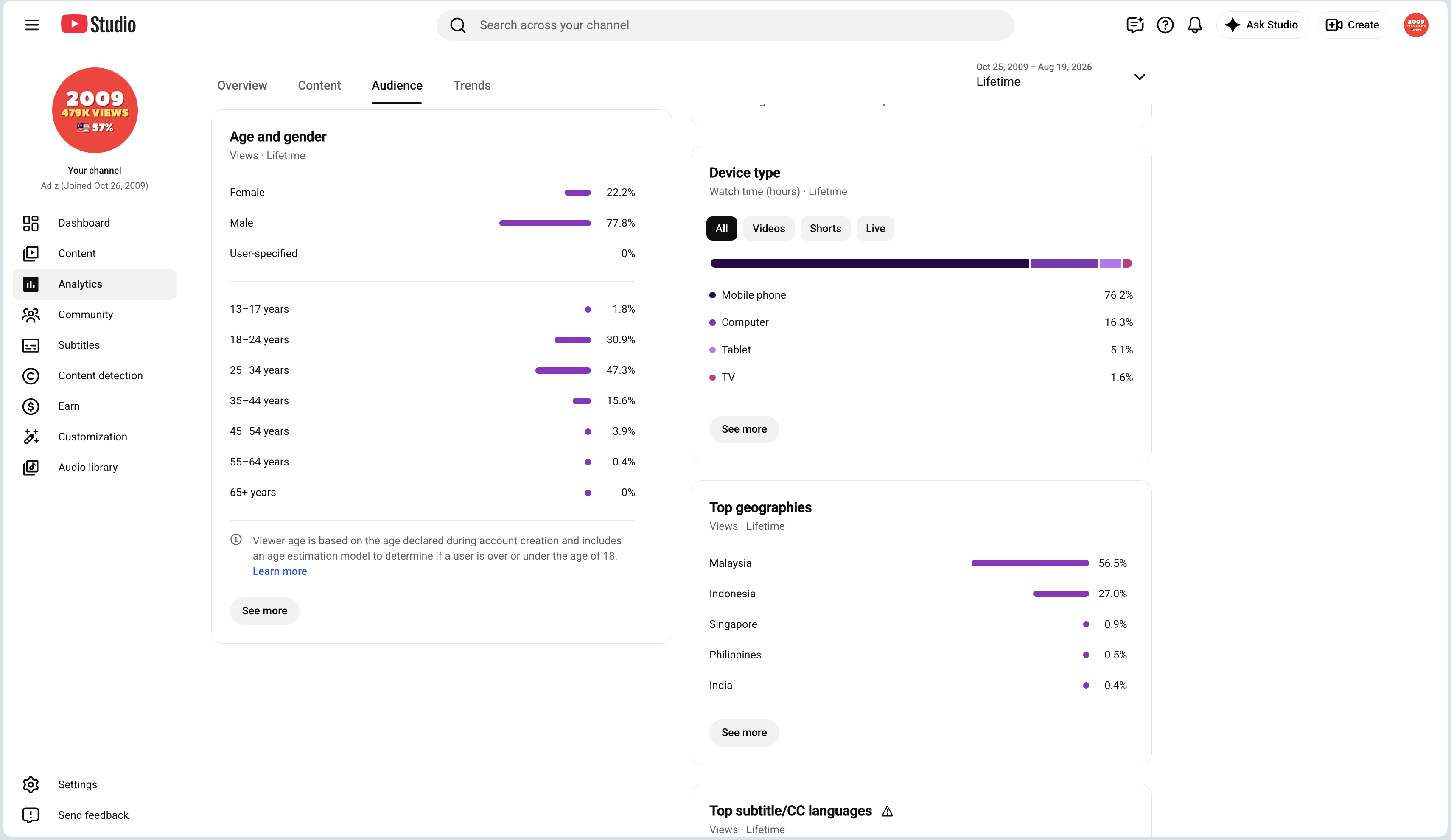Viewport: 1451px width, 840px height.
Task: Click the TV device legend label
Action: pyautogui.click(x=728, y=377)
